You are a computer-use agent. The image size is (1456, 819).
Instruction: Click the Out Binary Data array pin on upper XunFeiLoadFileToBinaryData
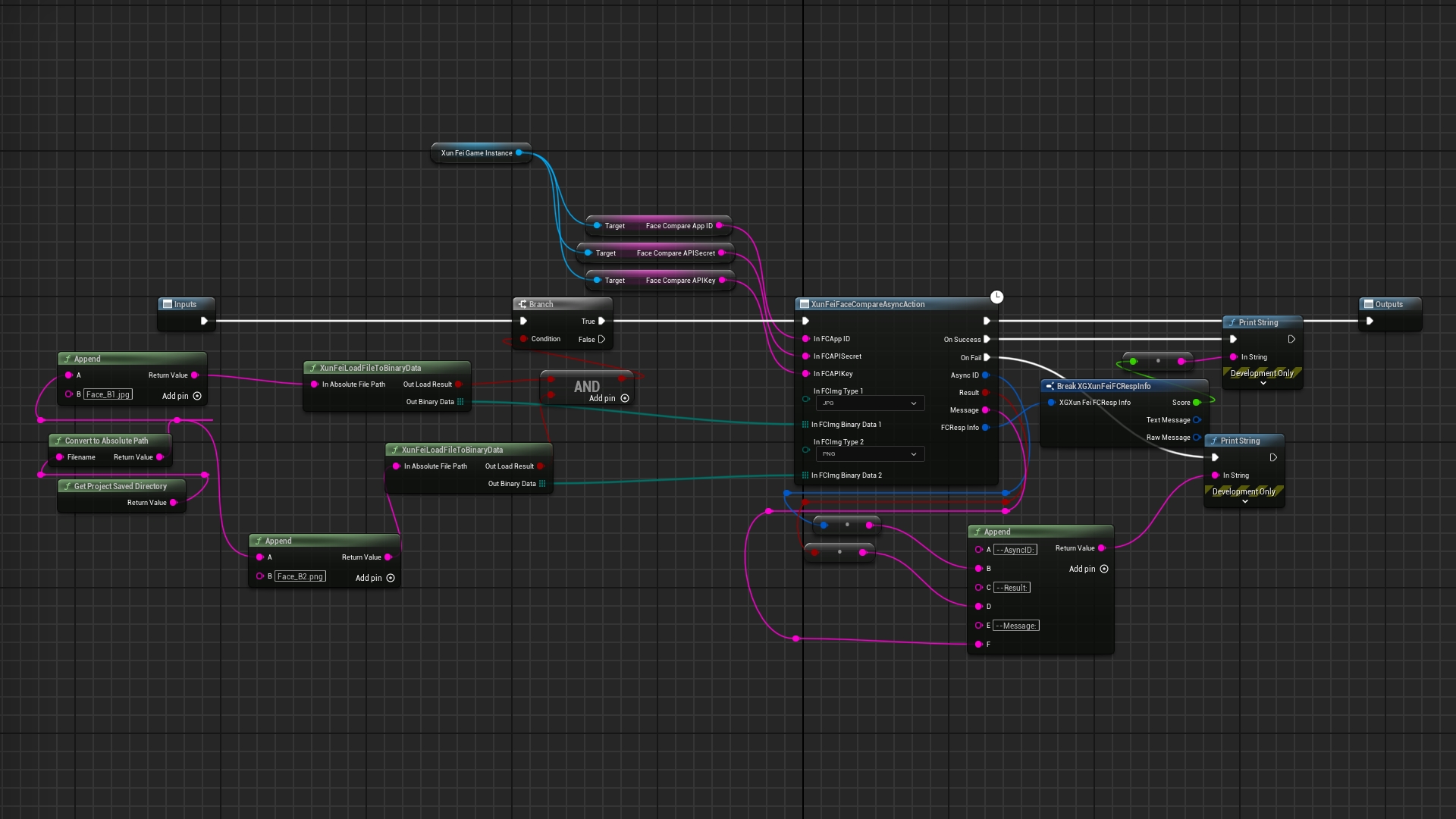click(x=460, y=402)
